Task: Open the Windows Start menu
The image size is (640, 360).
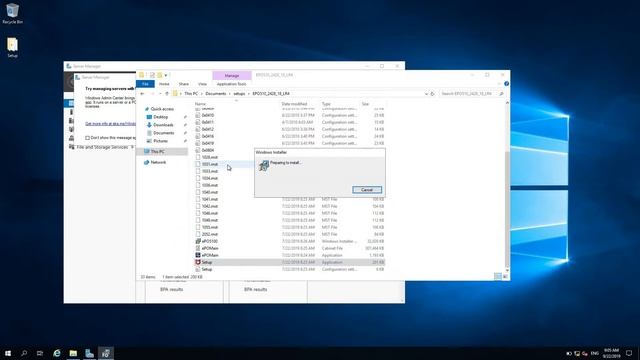Action: [x=8, y=353]
